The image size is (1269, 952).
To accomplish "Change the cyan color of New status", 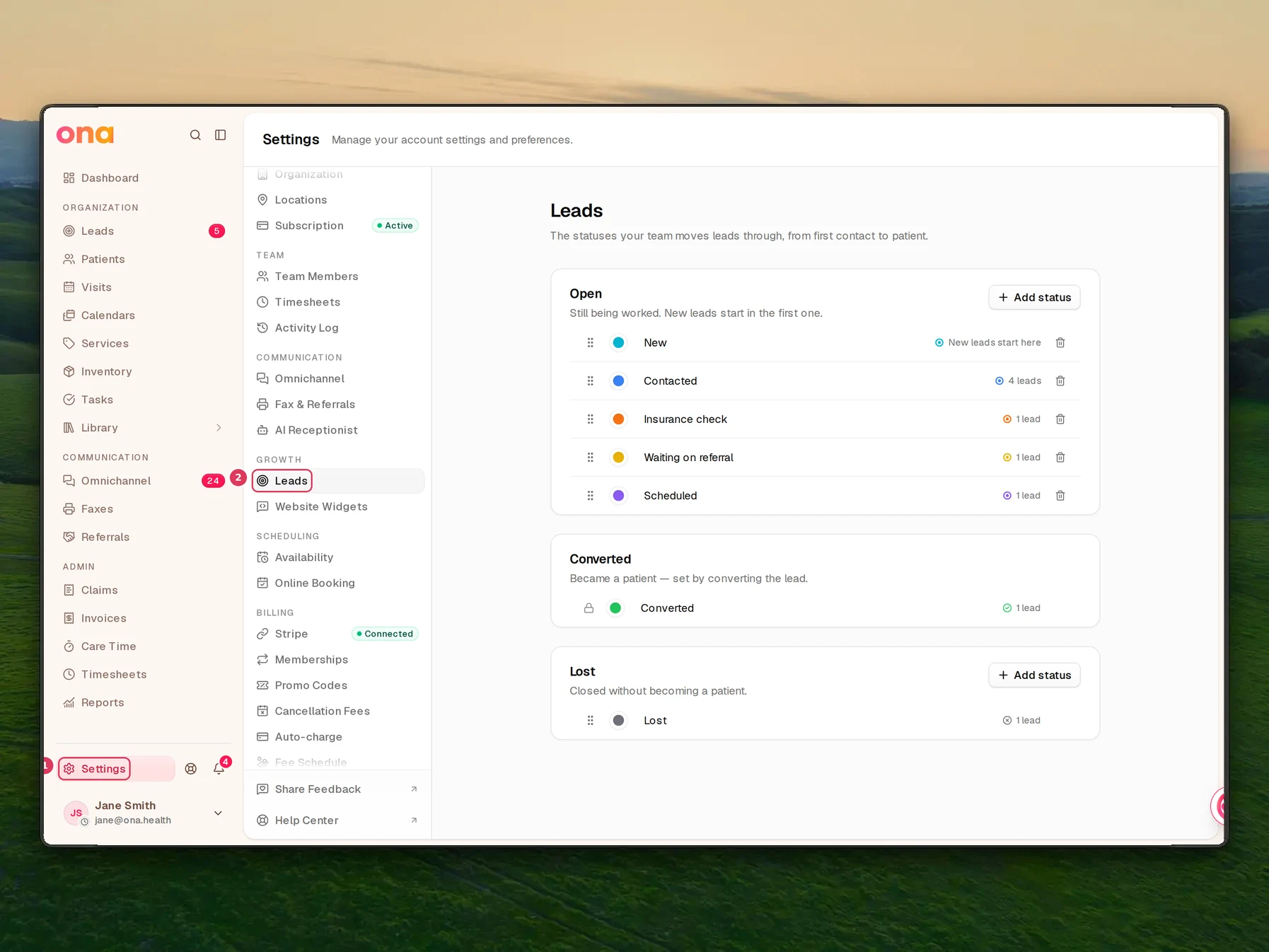I will click(618, 342).
